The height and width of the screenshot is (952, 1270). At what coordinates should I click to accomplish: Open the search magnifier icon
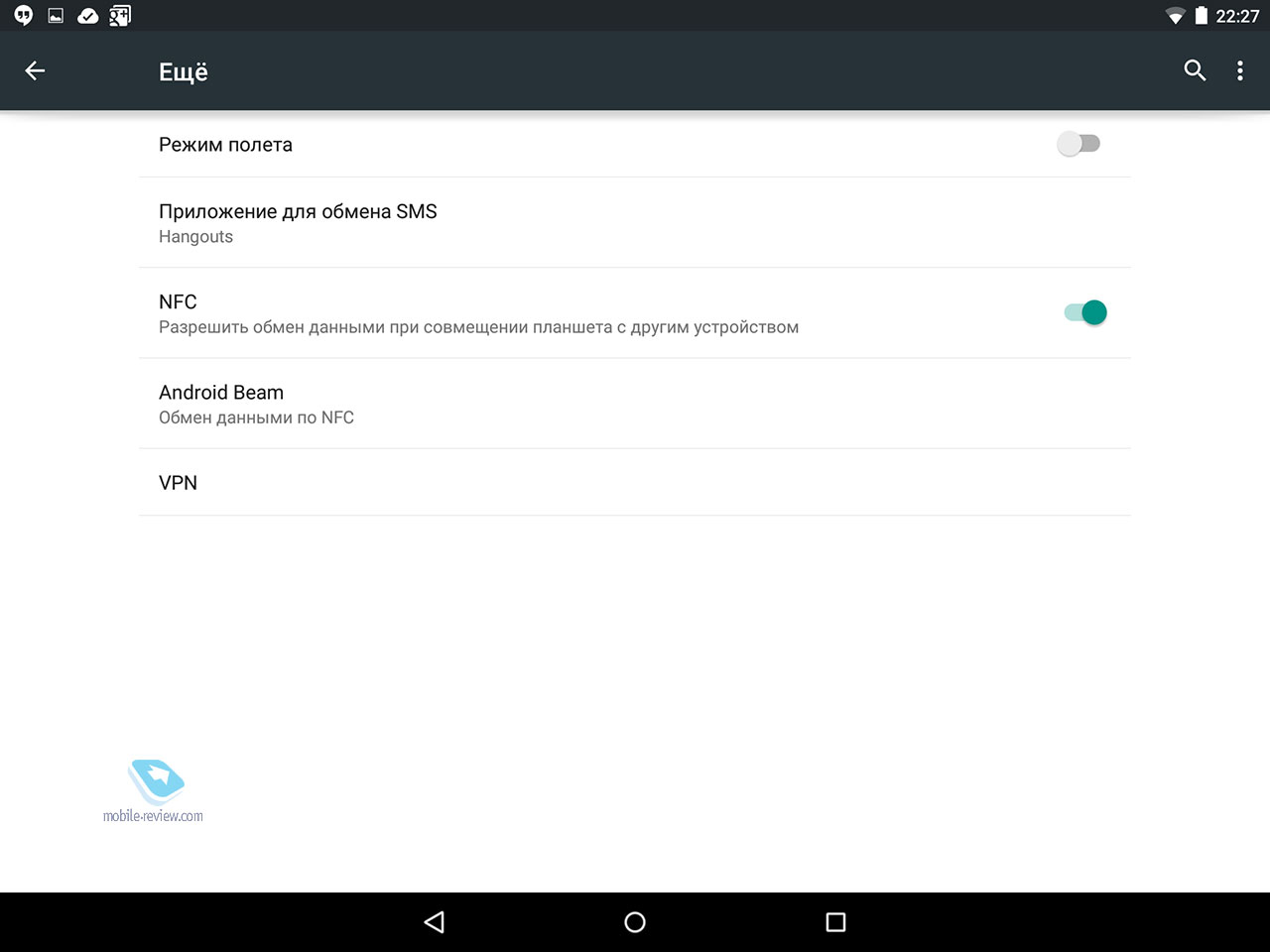[1195, 70]
